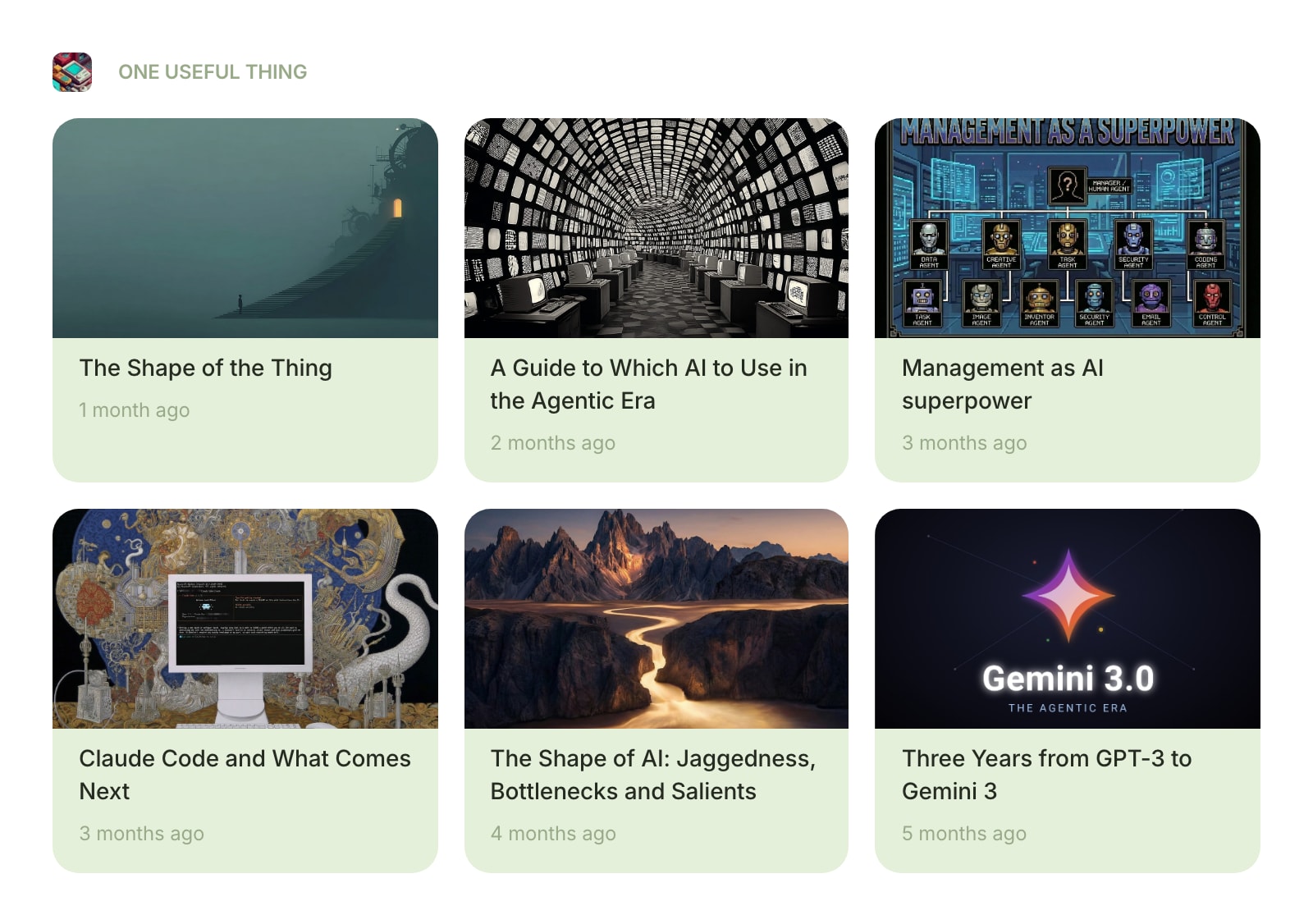The width and height of the screenshot is (1313, 924).
Task: Open the ONE USEFUL THING header link
Action: pyautogui.click(x=213, y=72)
